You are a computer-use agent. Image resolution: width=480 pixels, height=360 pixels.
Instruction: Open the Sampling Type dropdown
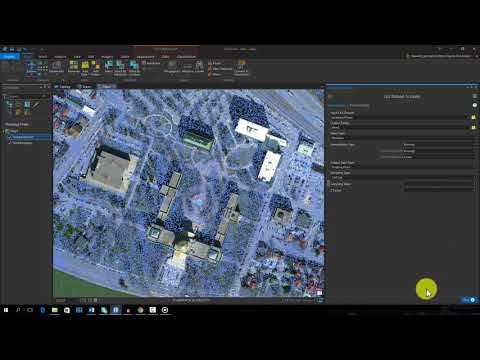402,177
